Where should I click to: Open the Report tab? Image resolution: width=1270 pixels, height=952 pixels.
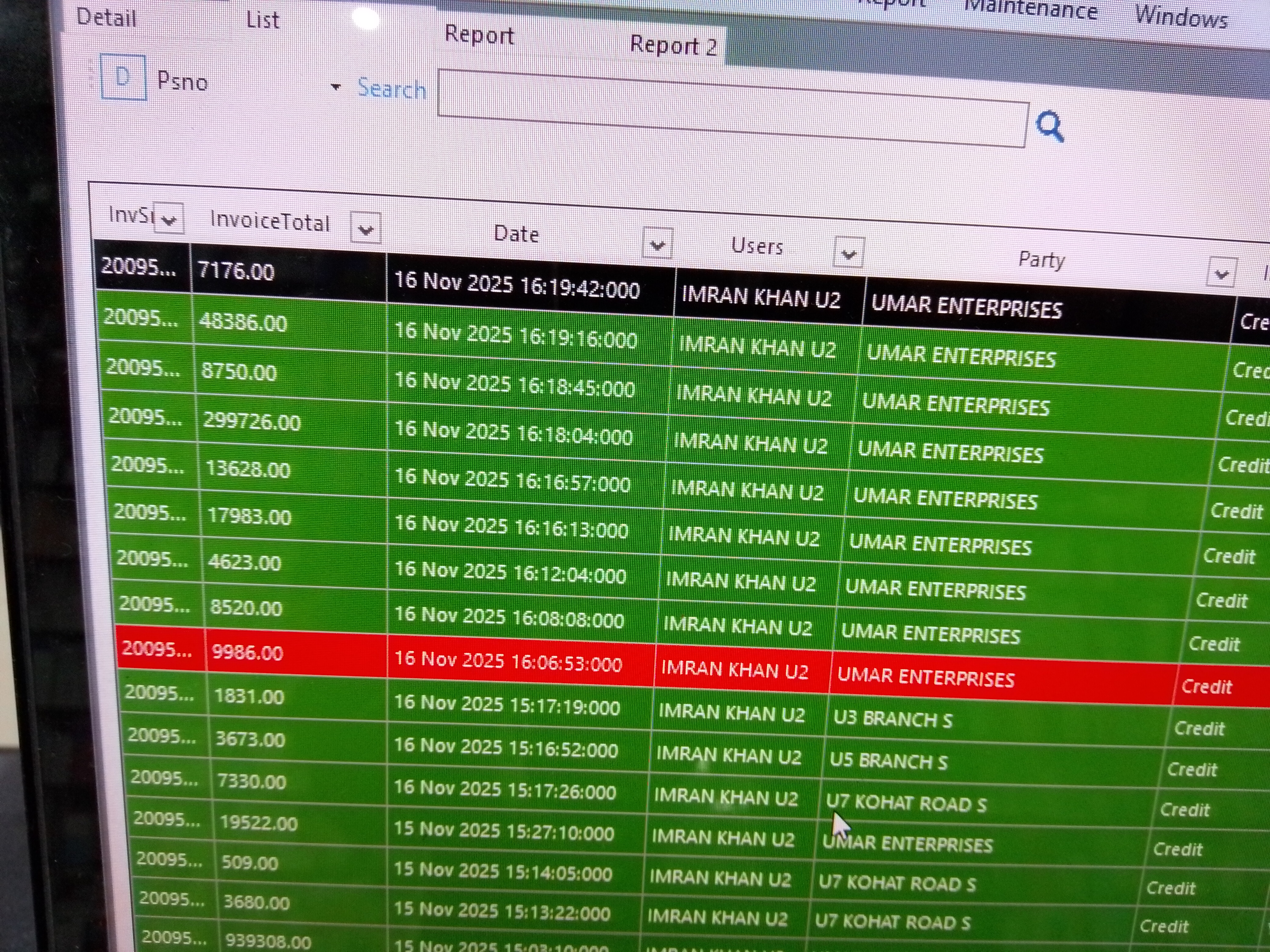click(479, 36)
